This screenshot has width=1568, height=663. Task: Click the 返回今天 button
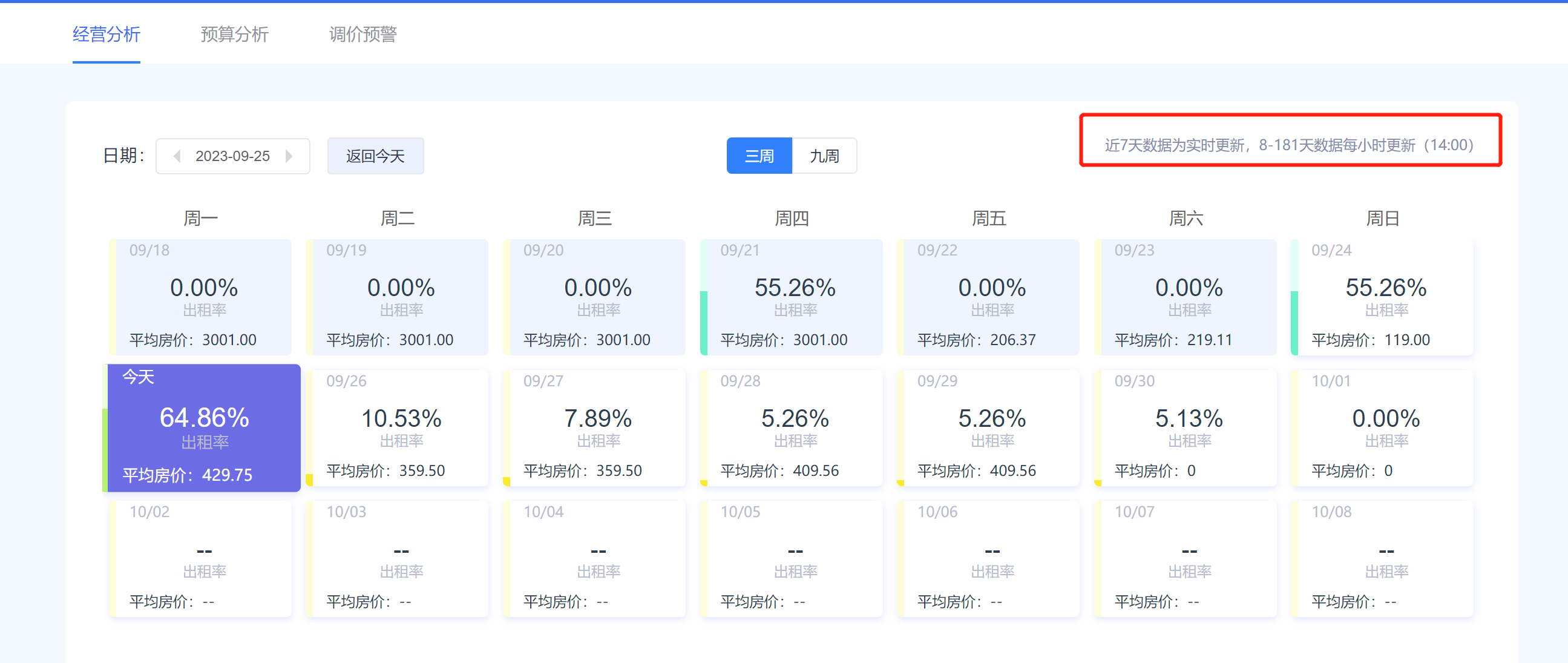(x=376, y=156)
